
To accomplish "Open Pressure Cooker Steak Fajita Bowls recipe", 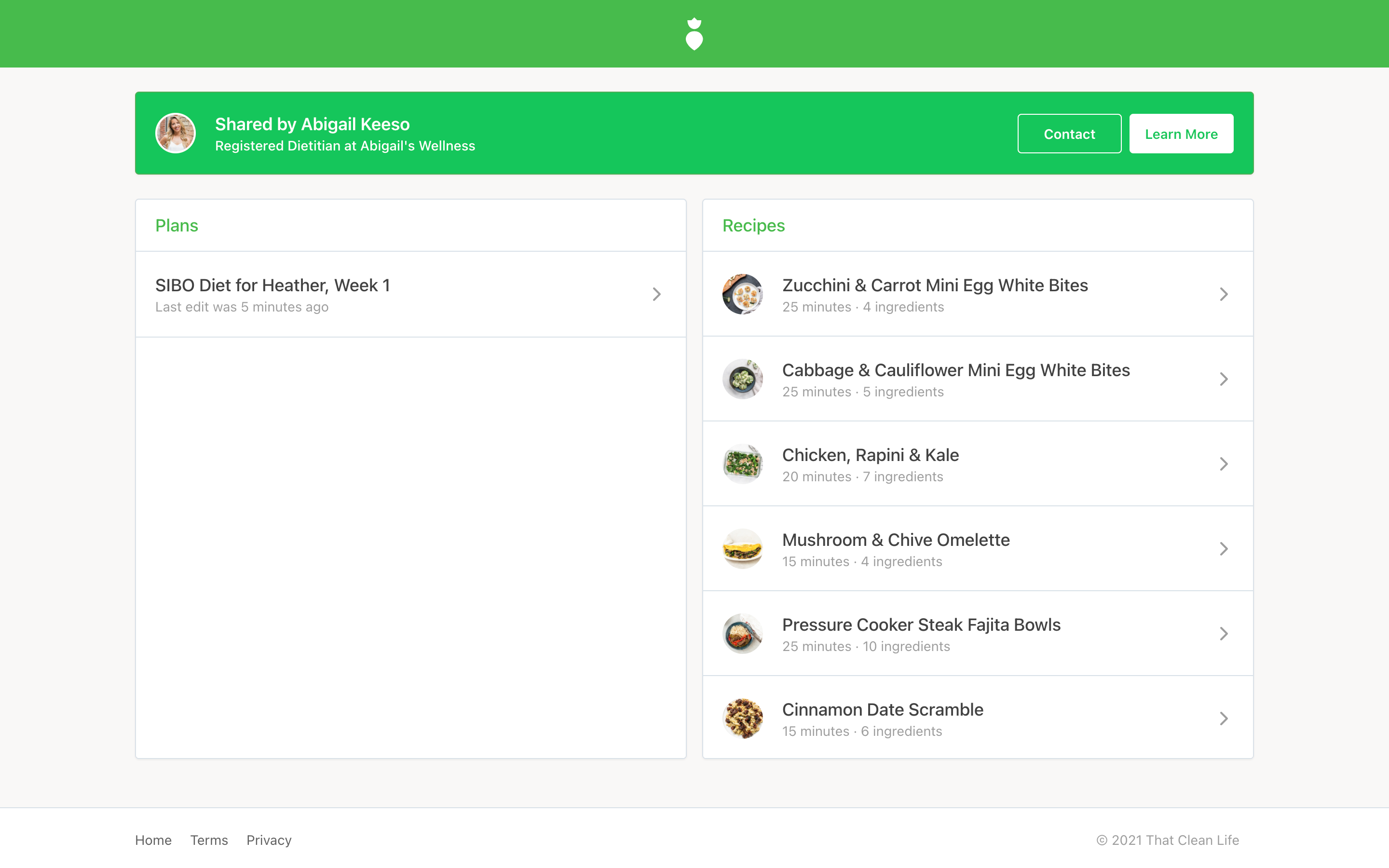I will [978, 634].
